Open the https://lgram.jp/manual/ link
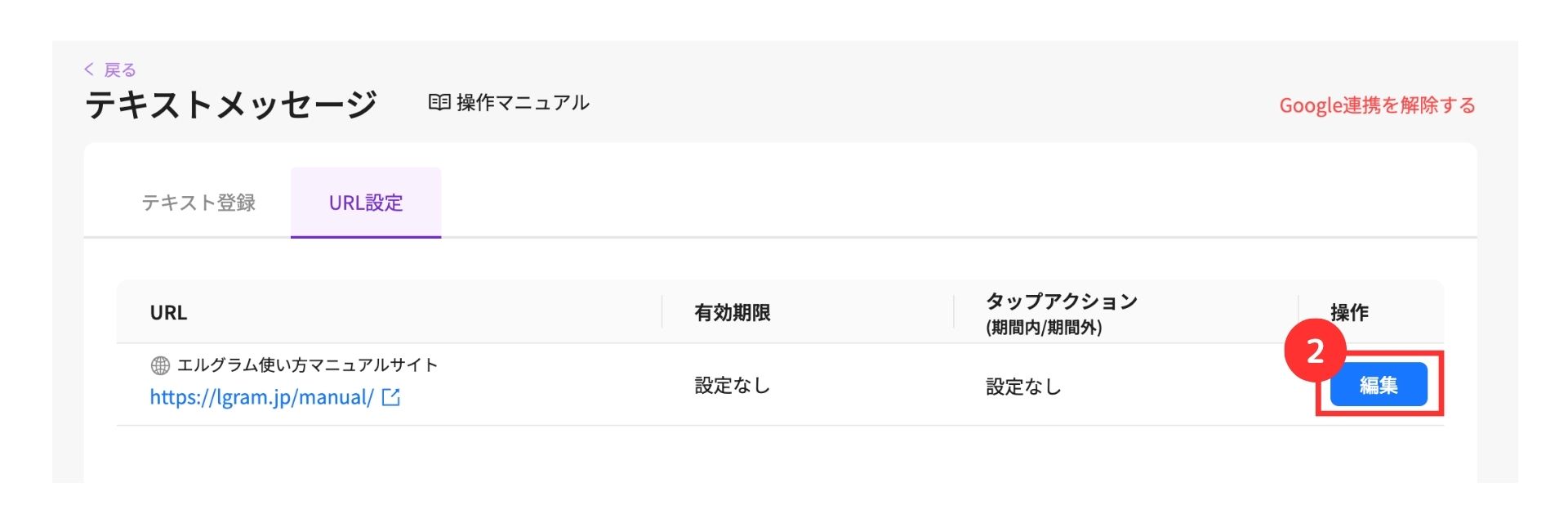 point(261,397)
